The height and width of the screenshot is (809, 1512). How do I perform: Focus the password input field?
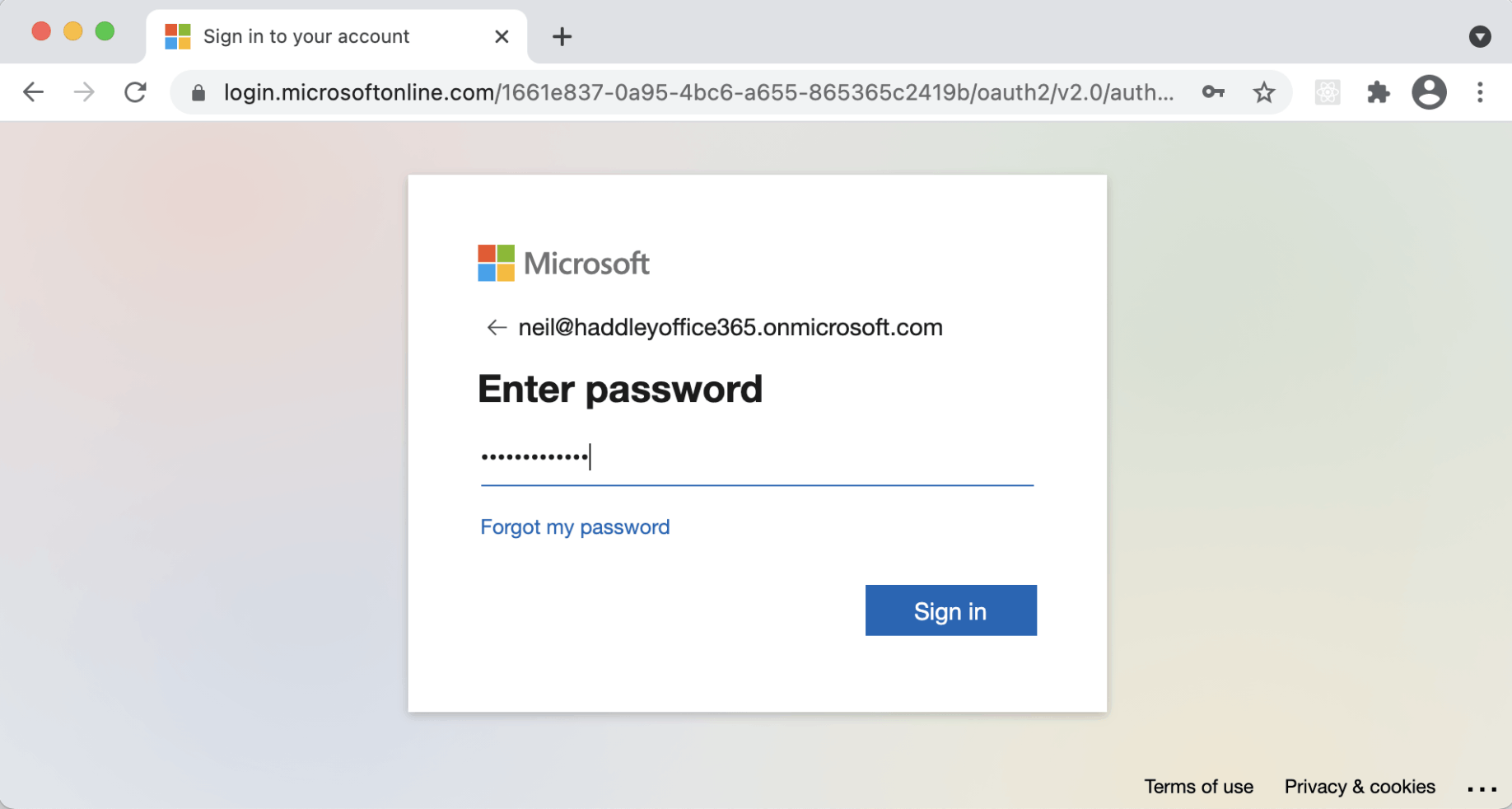click(756, 457)
